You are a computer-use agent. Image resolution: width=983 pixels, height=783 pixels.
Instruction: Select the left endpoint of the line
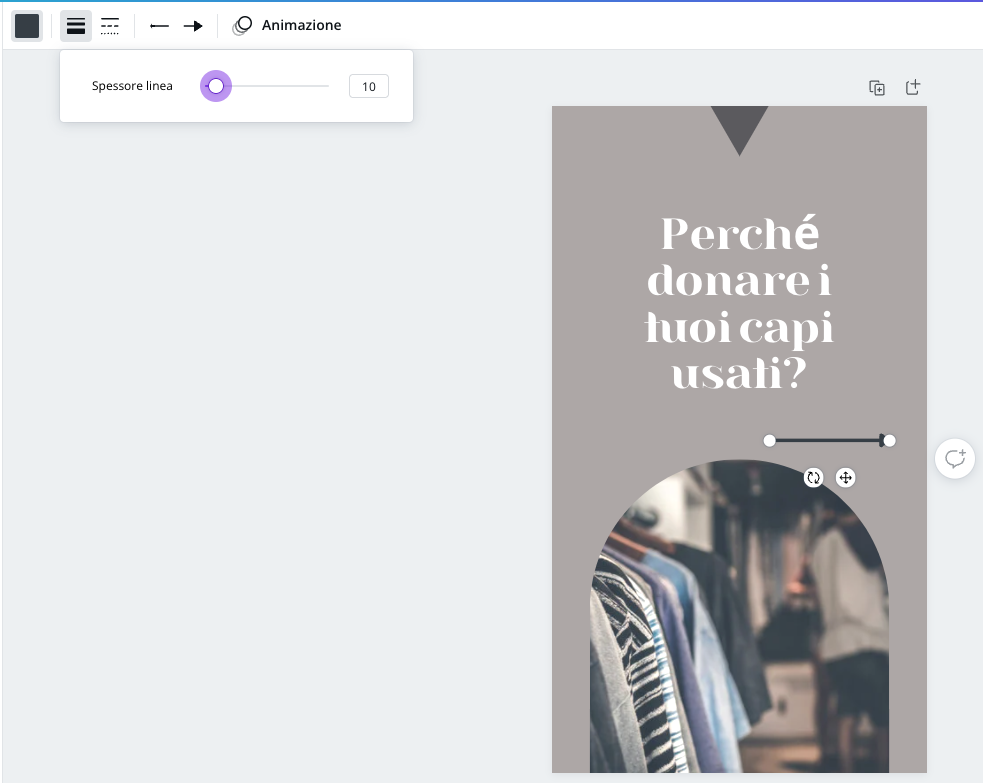(x=769, y=441)
